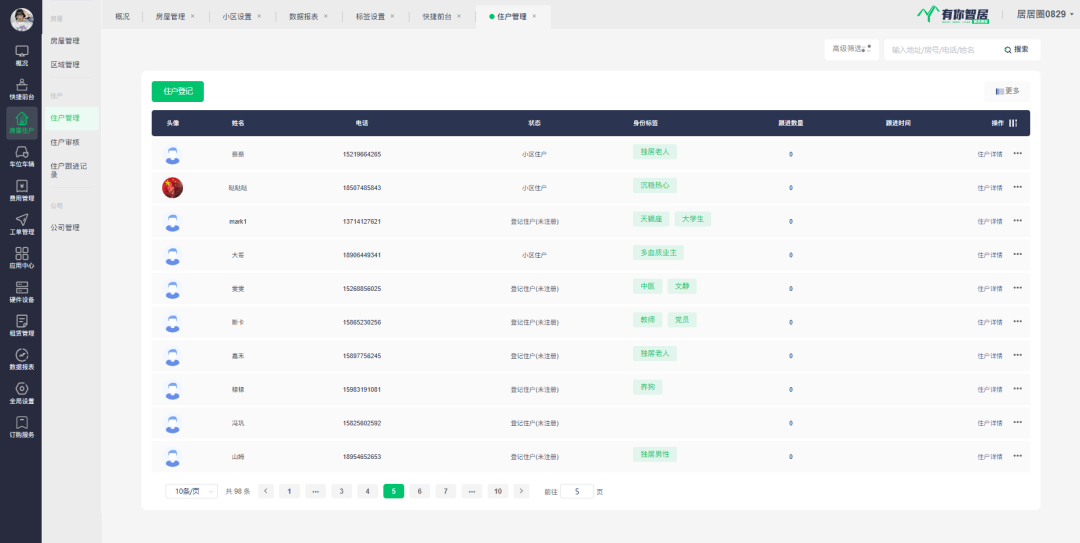Click the 更多 button above the table
Screen dimensions: 1080x543
click(1007, 91)
